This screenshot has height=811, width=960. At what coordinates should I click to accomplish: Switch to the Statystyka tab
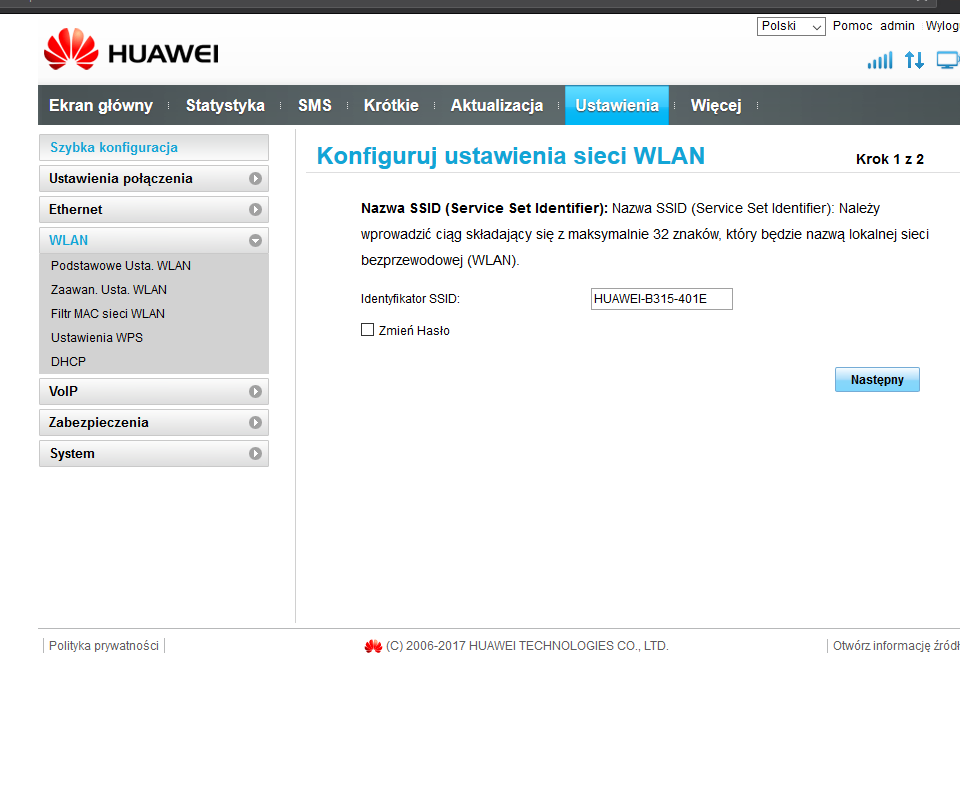(x=225, y=105)
